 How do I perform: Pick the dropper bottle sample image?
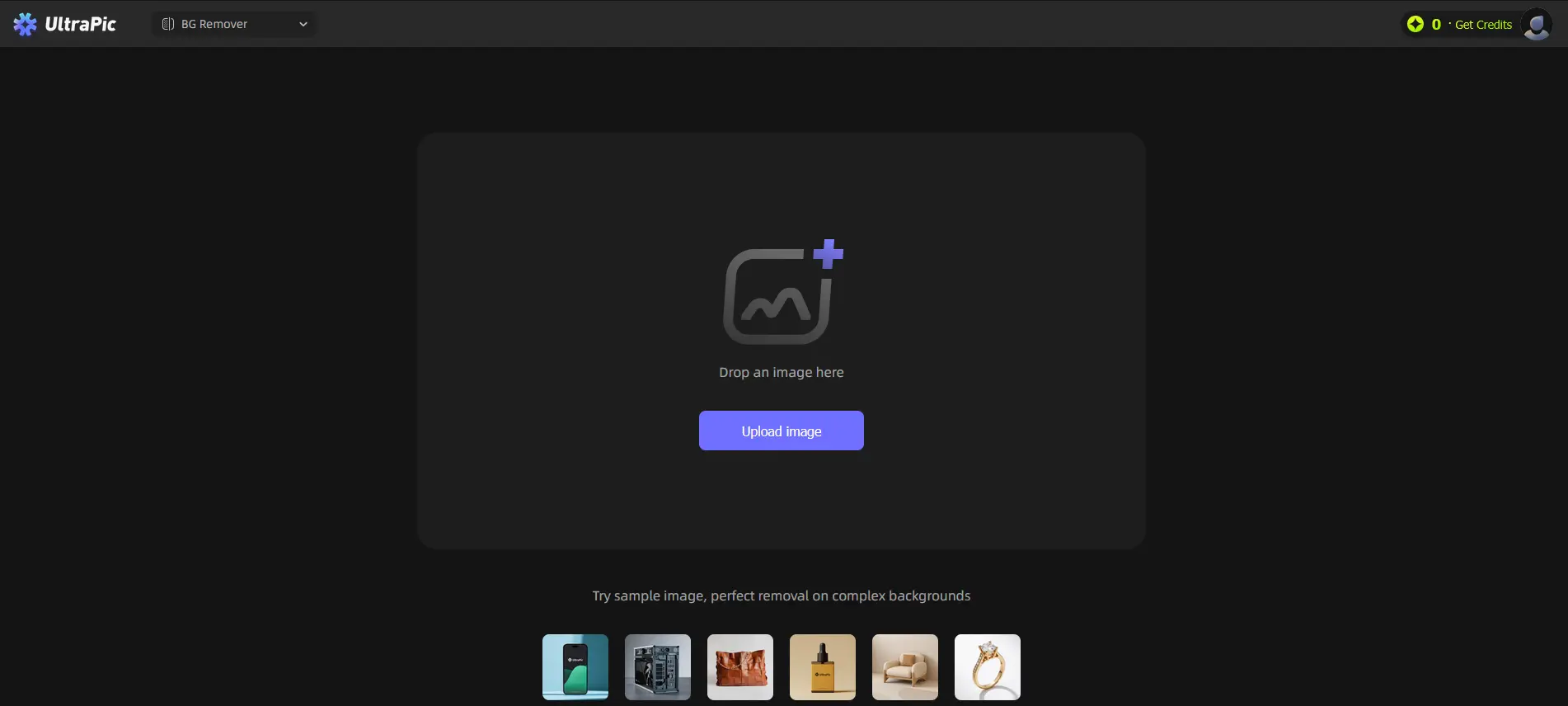[x=823, y=666]
